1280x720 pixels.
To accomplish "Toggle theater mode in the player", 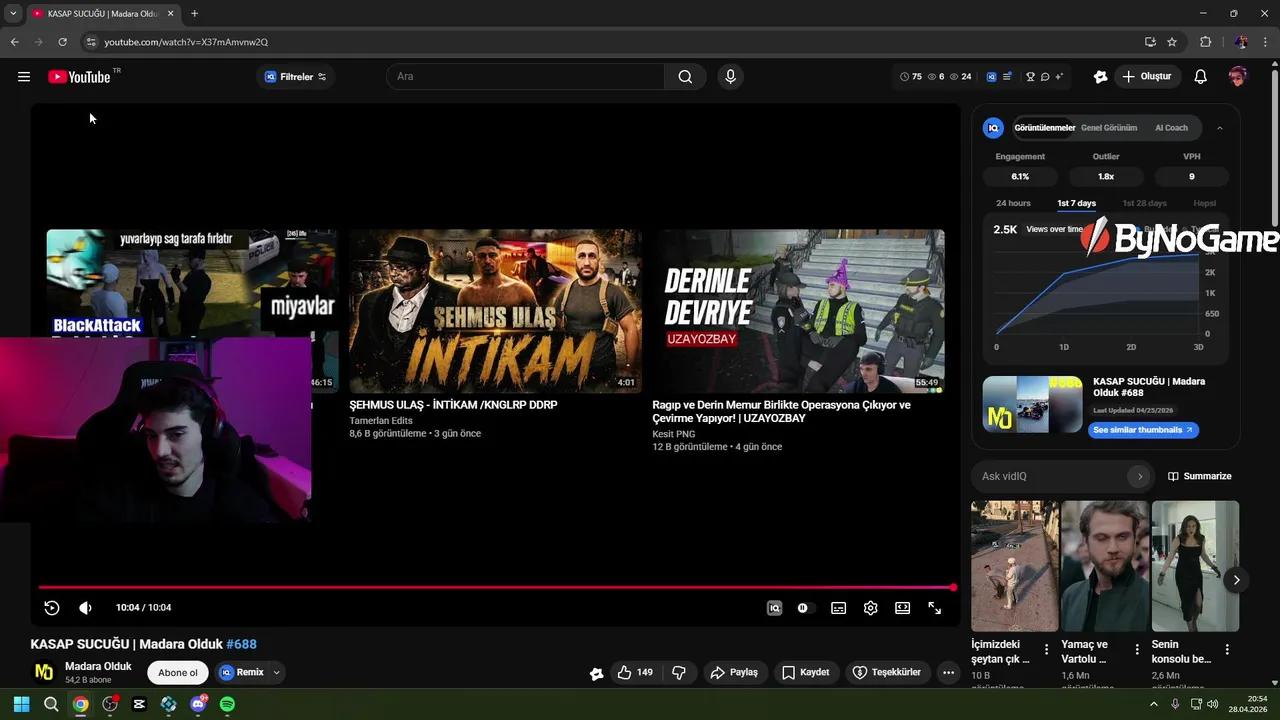I will [902, 608].
